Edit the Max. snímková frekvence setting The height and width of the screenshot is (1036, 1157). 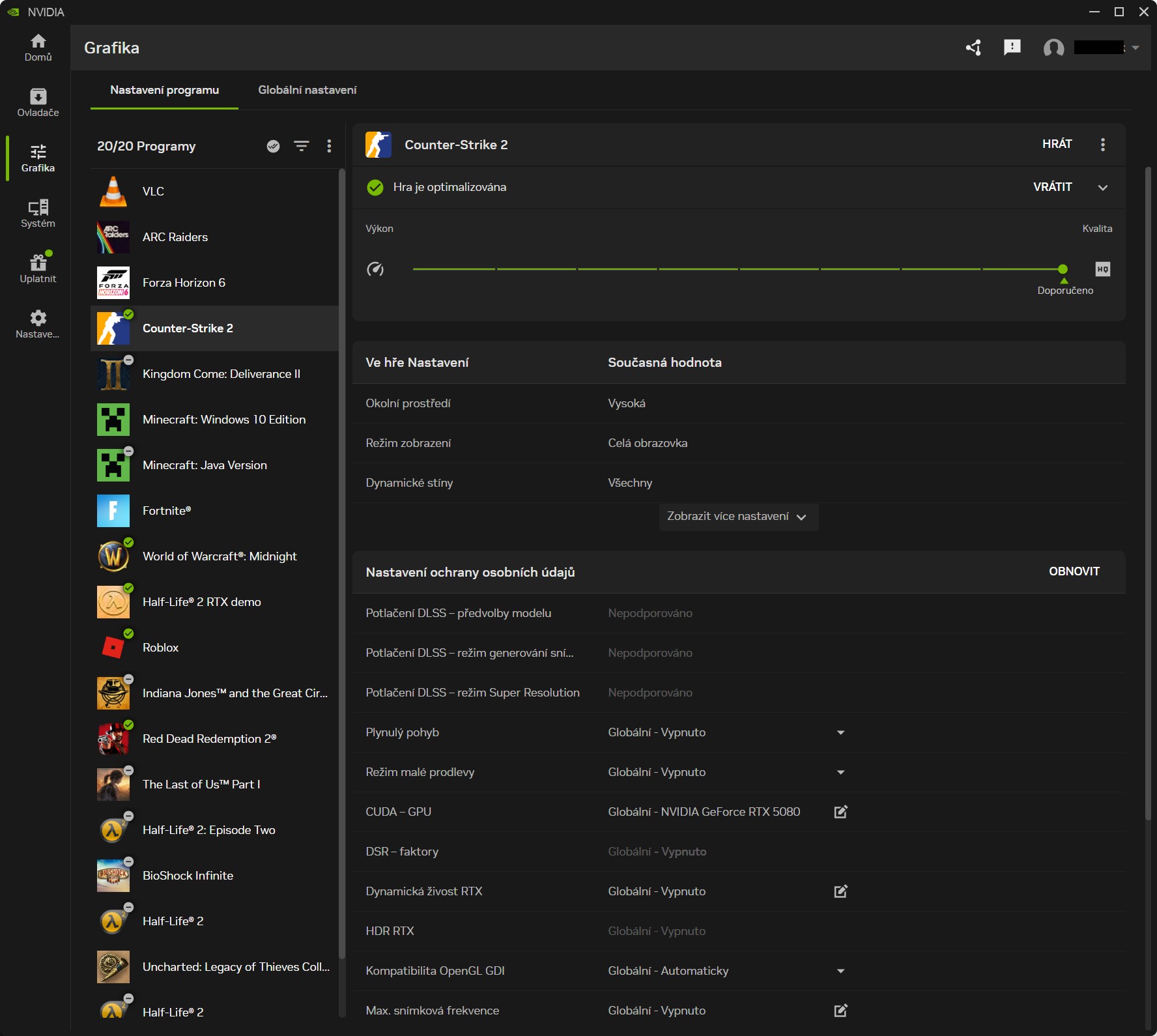click(841, 1011)
